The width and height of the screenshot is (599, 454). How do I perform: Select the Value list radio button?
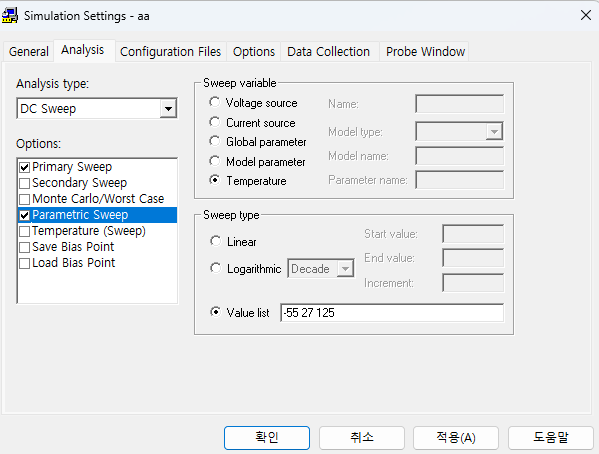(x=215, y=312)
